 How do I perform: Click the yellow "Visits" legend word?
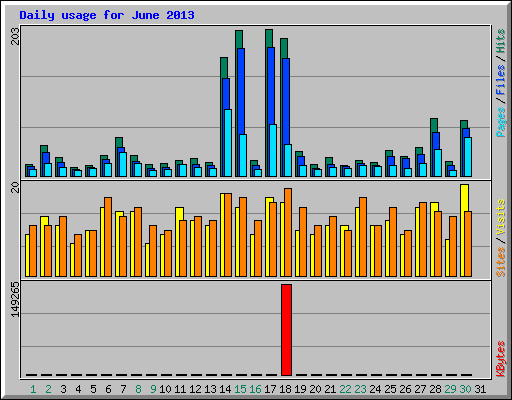(x=500, y=218)
